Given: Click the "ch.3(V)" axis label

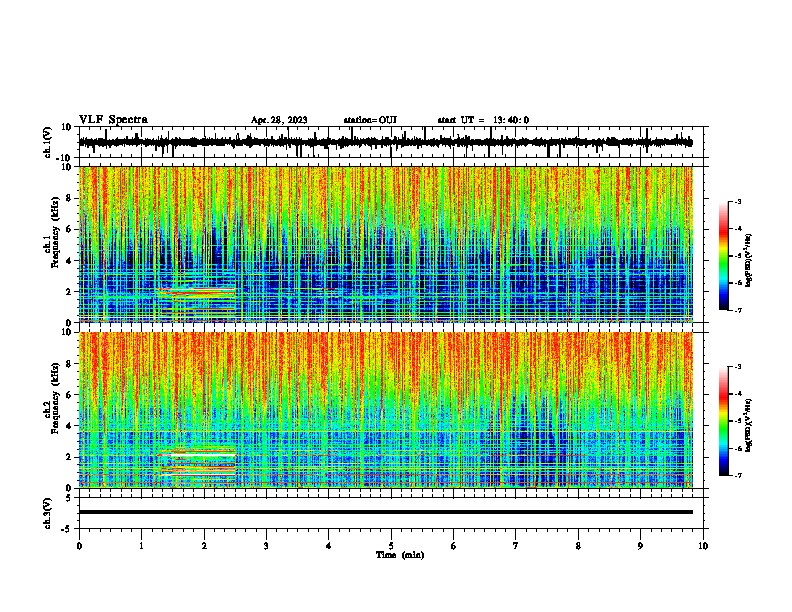Looking at the screenshot, I should (x=47, y=514).
